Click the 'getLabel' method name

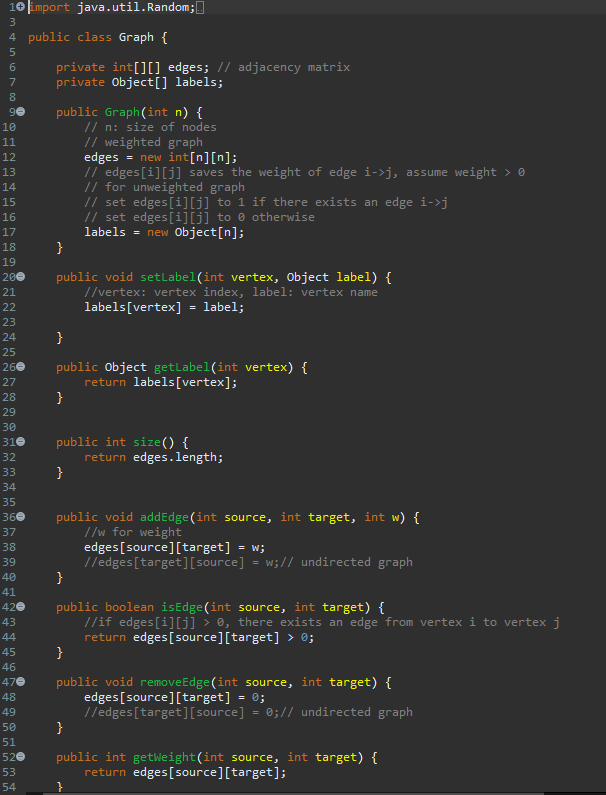coord(182,367)
